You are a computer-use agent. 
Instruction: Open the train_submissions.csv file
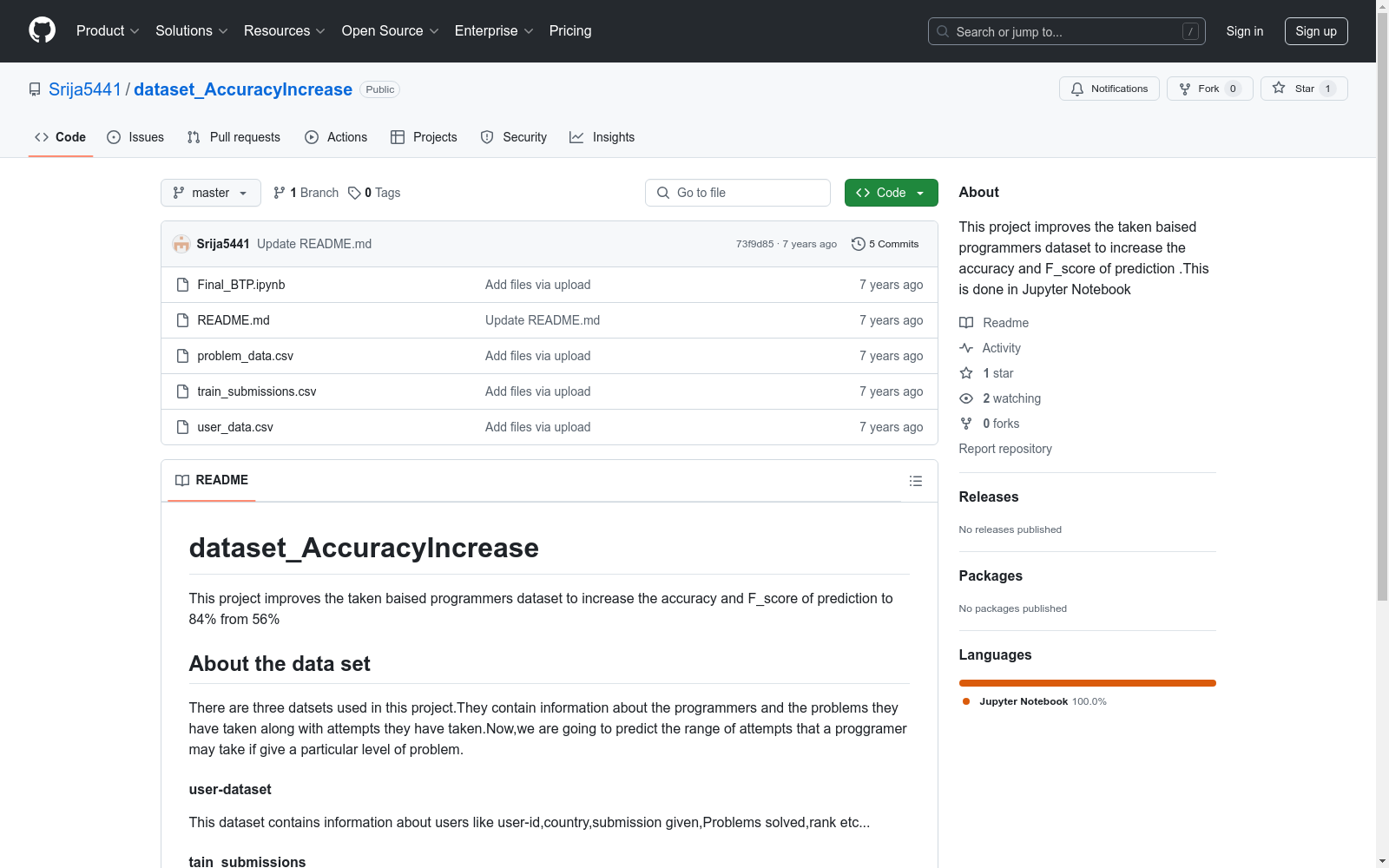257,391
